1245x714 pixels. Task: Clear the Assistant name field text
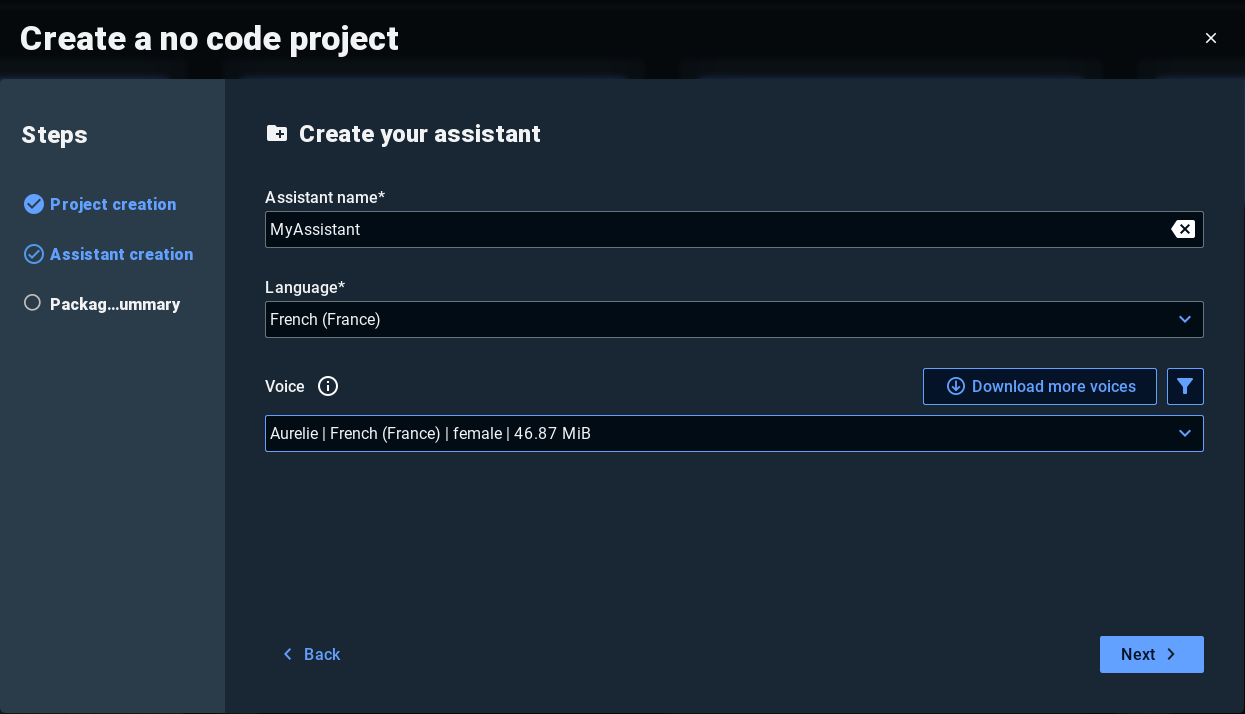(x=1183, y=229)
